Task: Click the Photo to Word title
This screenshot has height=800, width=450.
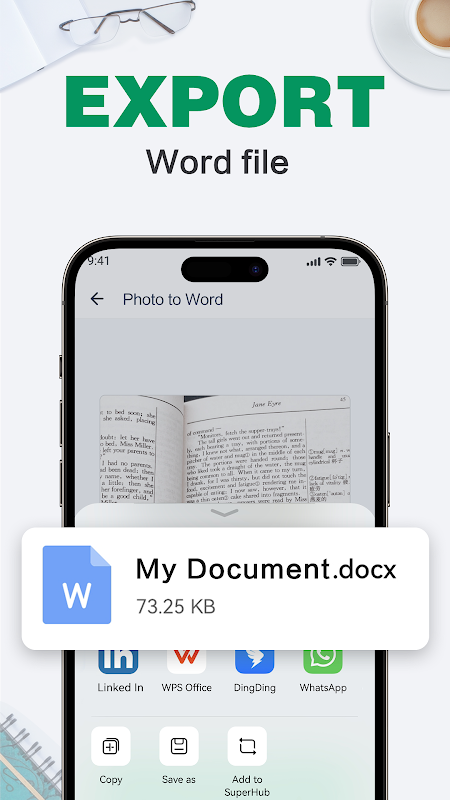Action: pyautogui.click(x=173, y=299)
